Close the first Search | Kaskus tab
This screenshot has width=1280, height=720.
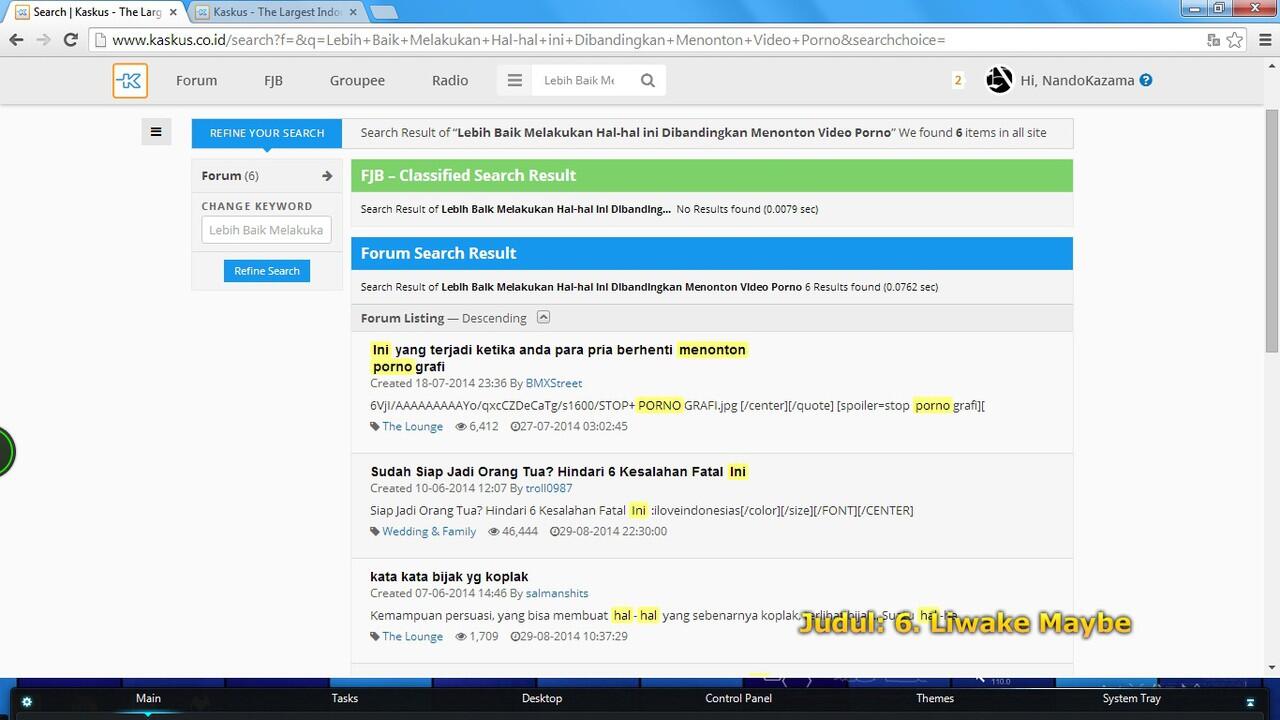(173, 12)
